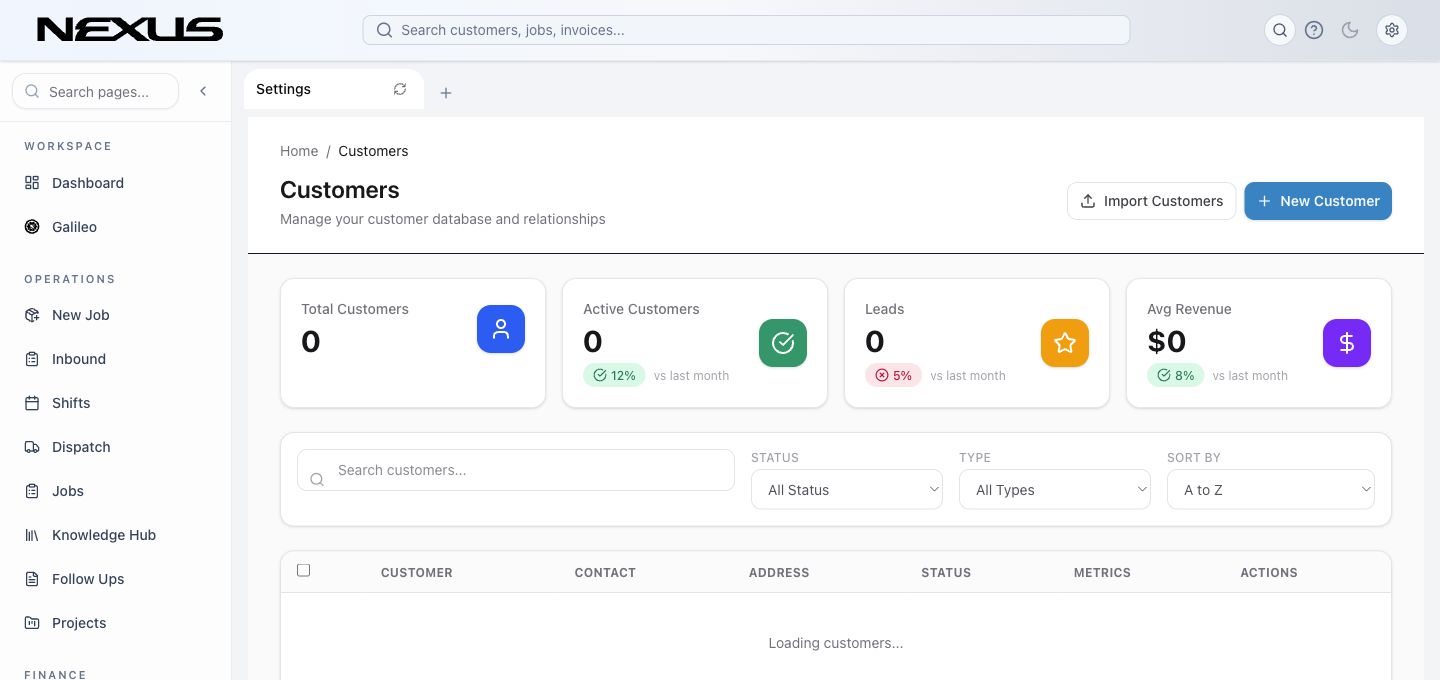Click the Nexus logo

(130, 30)
